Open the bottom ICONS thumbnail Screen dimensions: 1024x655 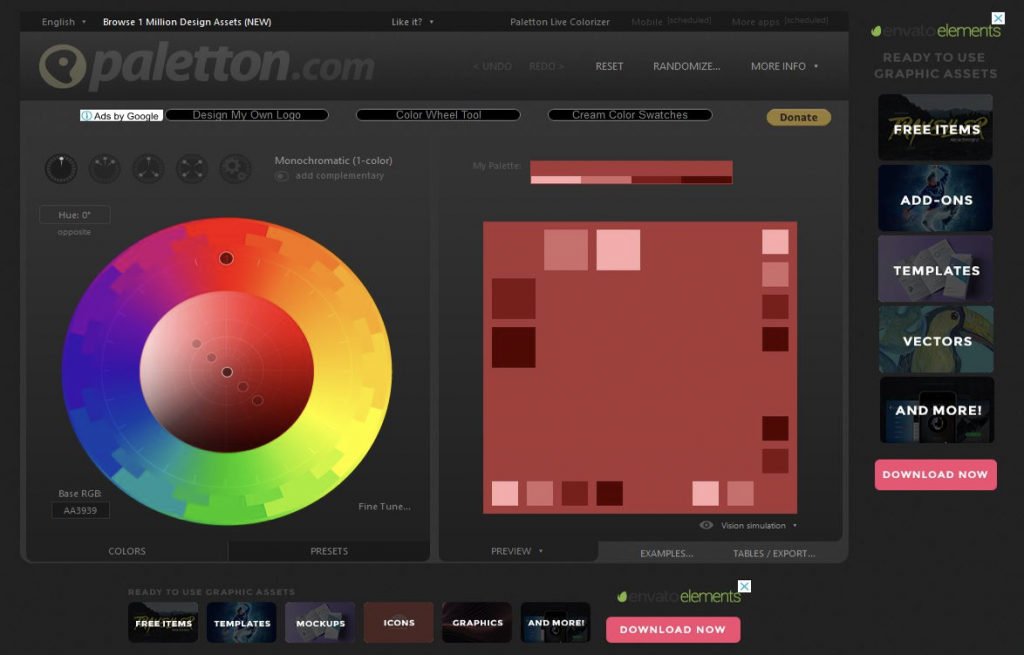(398, 622)
